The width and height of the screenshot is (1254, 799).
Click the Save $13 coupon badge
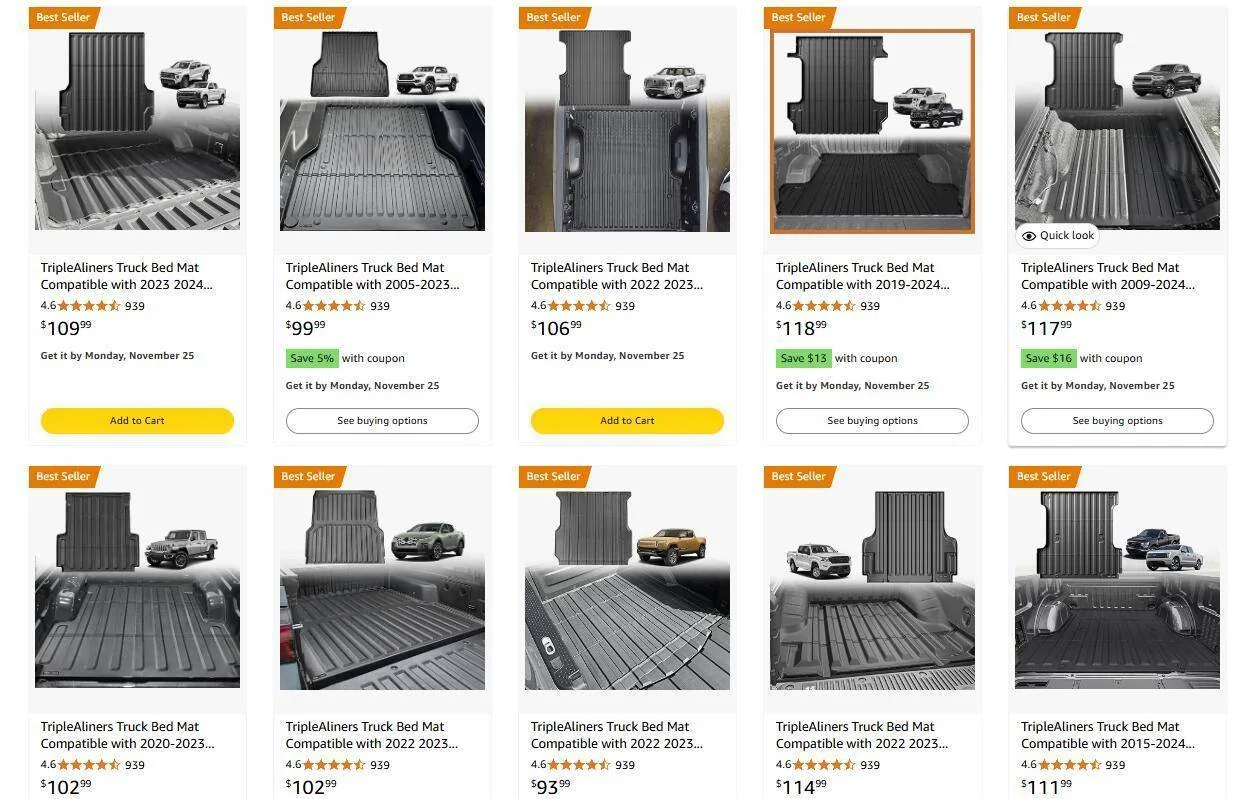[x=803, y=358]
